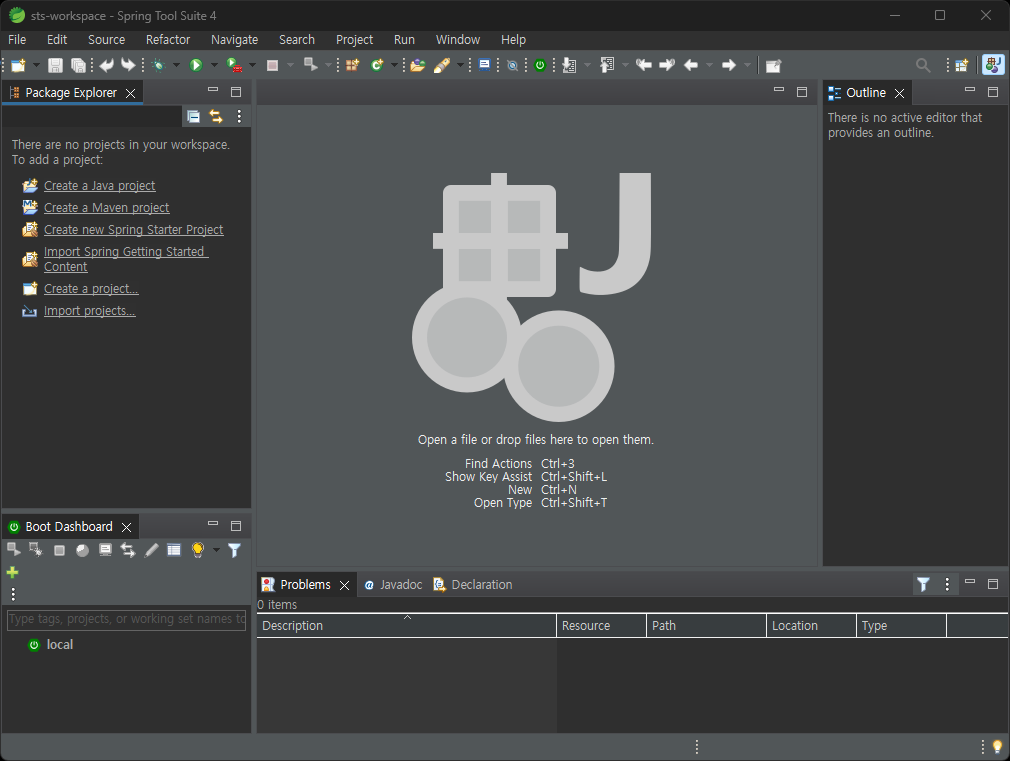This screenshot has height=761, width=1010.
Task: Click Import Spring Getting Started Content link
Action: (126, 259)
